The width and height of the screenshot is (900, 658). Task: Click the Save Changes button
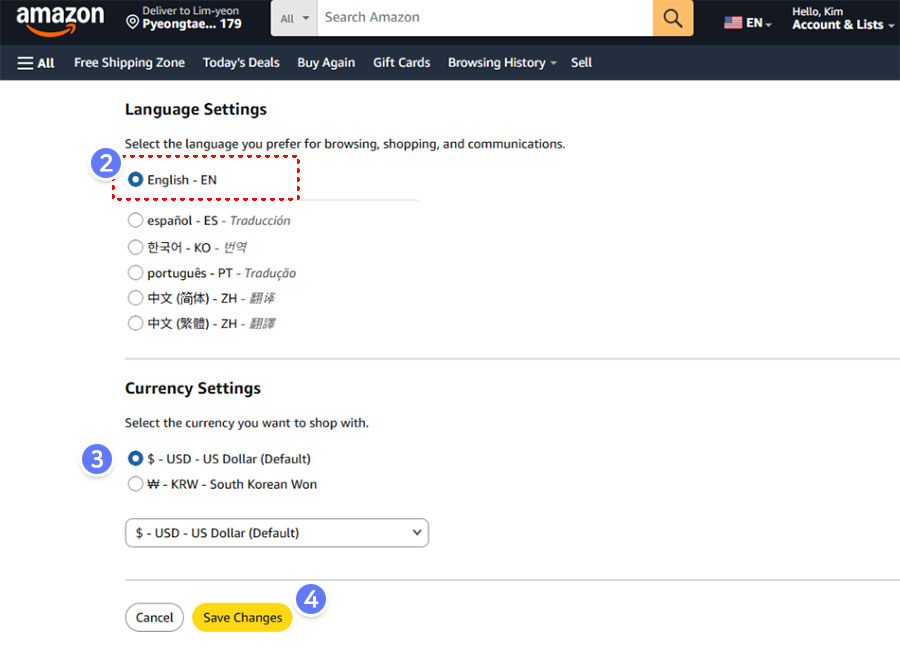tap(243, 618)
